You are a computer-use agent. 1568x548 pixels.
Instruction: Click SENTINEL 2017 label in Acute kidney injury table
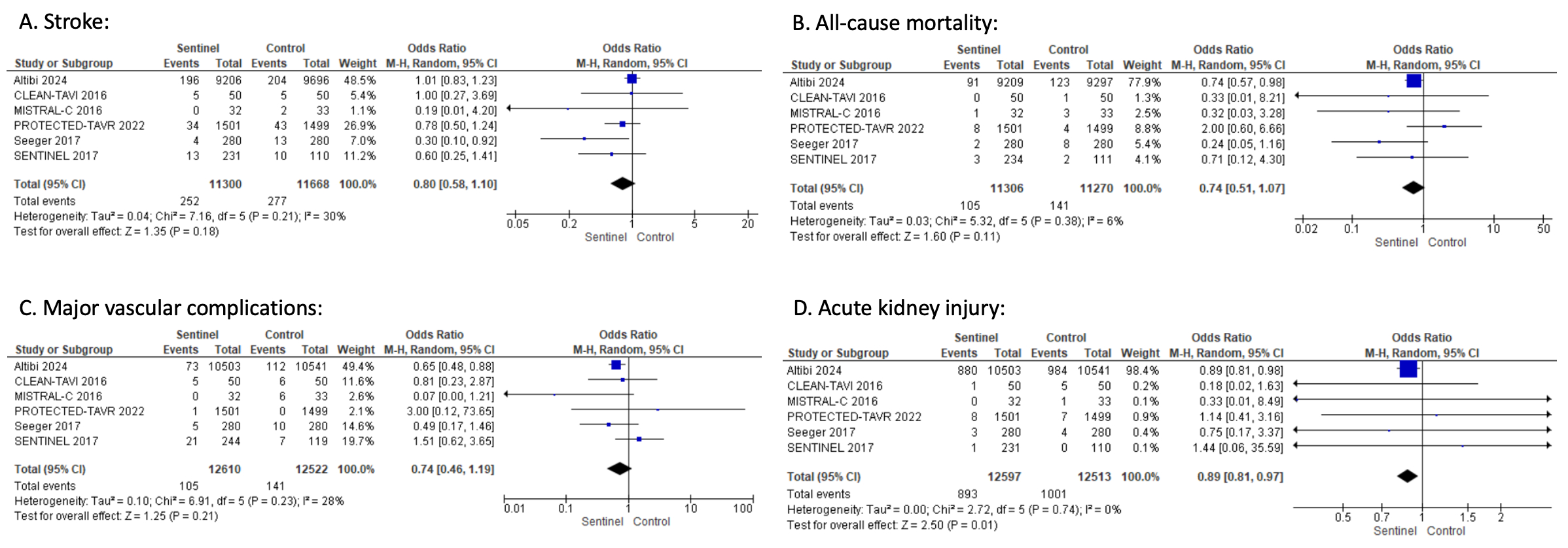click(830, 448)
